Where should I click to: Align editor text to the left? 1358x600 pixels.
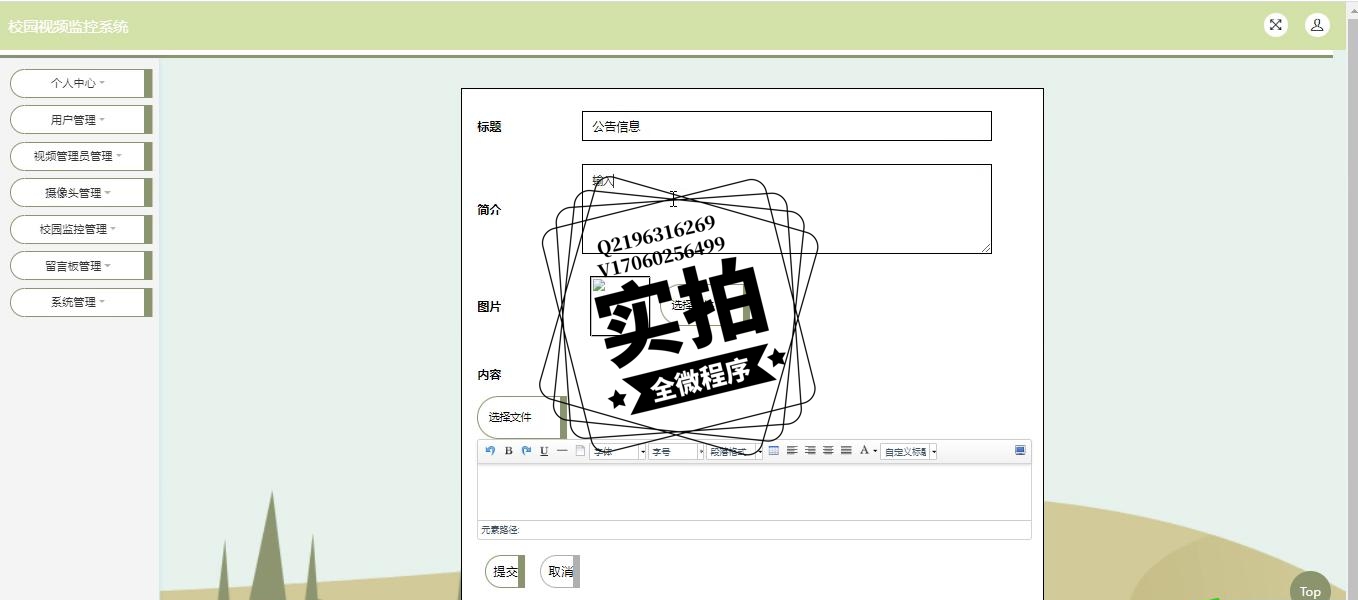coord(792,451)
